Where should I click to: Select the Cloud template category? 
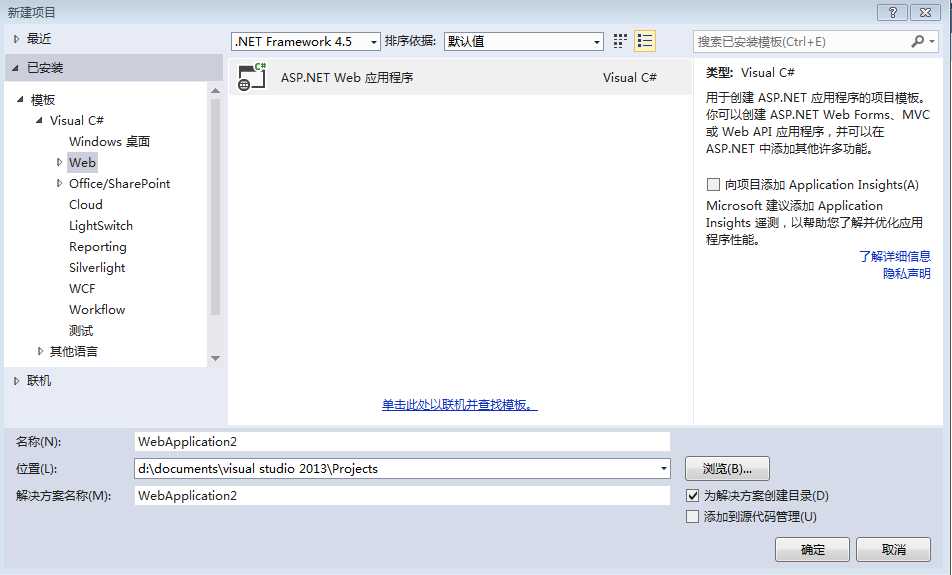click(x=86, y=205)
